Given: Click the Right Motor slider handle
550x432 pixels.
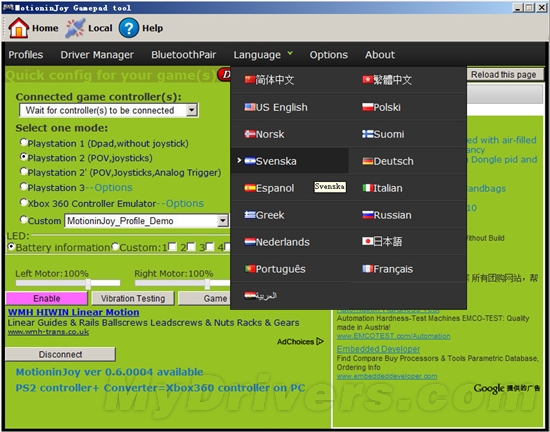Looking at the screenshot, I should click(x=207, y=283).
